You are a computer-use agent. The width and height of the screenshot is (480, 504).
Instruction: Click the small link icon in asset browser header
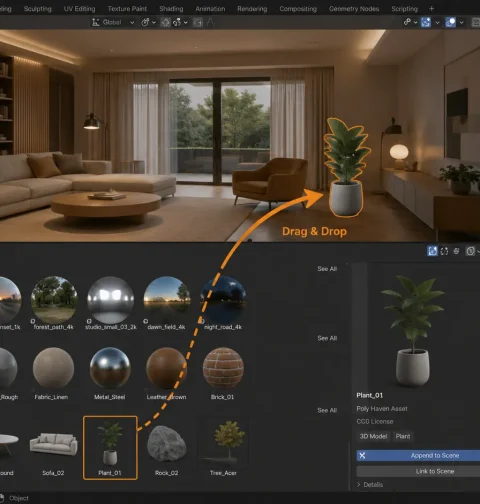456,251
